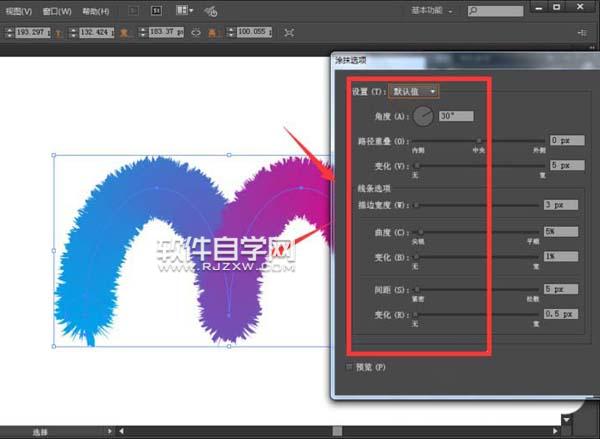This screenshot has height=439, width=600.
Task: Open the 设置 preset dropdown showing 默认值
Action: [x=414, y=91]
